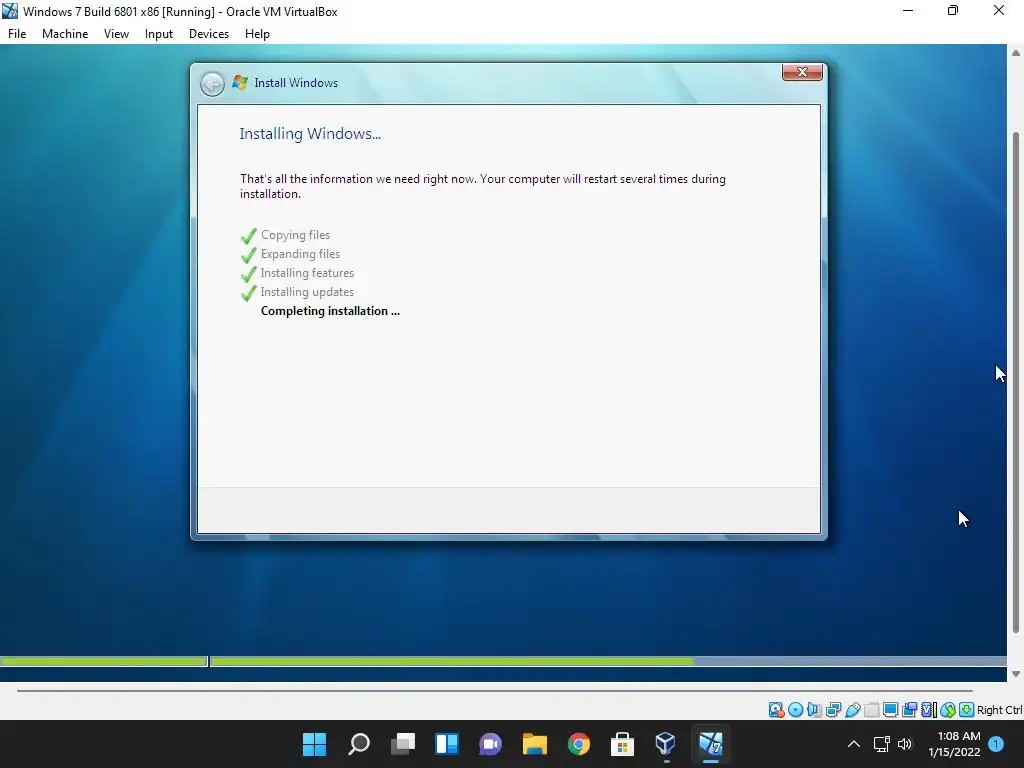
Task: Open the Devices menu
Action: (x=209, y=34)
